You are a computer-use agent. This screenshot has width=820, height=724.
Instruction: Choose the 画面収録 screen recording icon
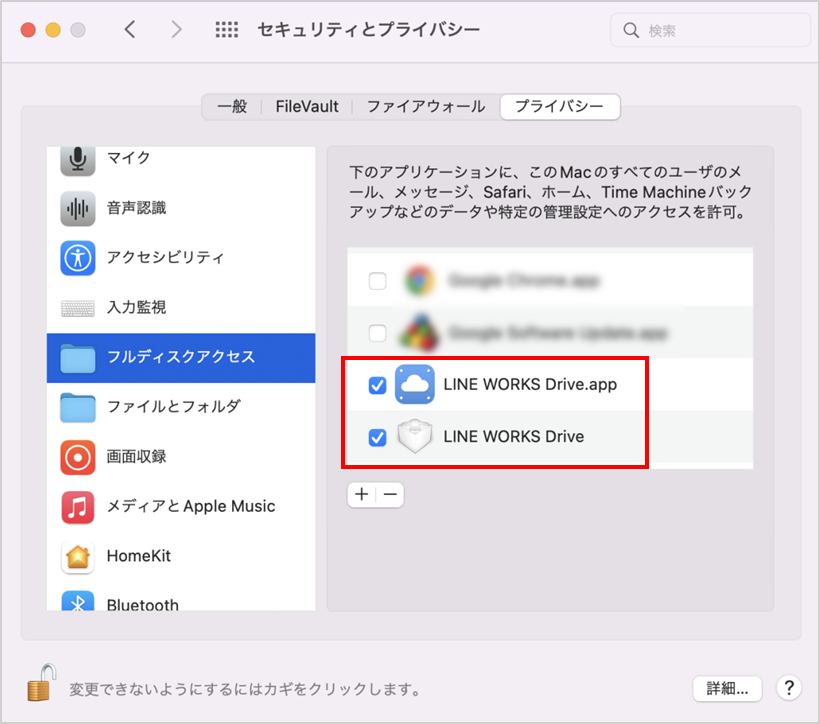pyautogui.click(x=78, y=457)
